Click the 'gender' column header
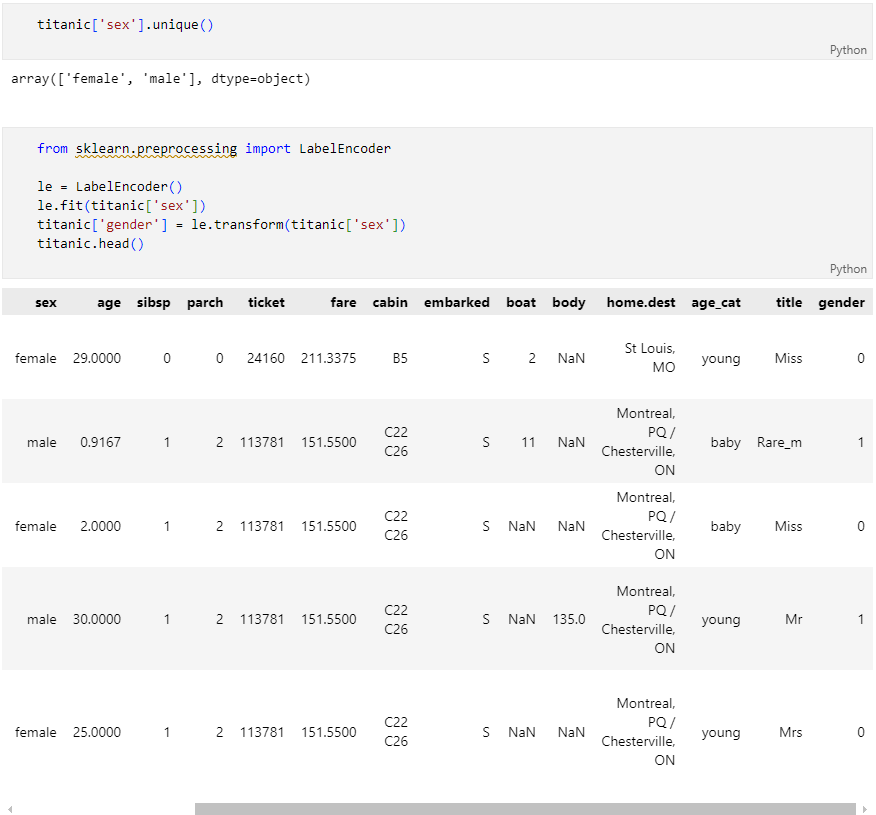The image size is (876, 815). [841, 303]
